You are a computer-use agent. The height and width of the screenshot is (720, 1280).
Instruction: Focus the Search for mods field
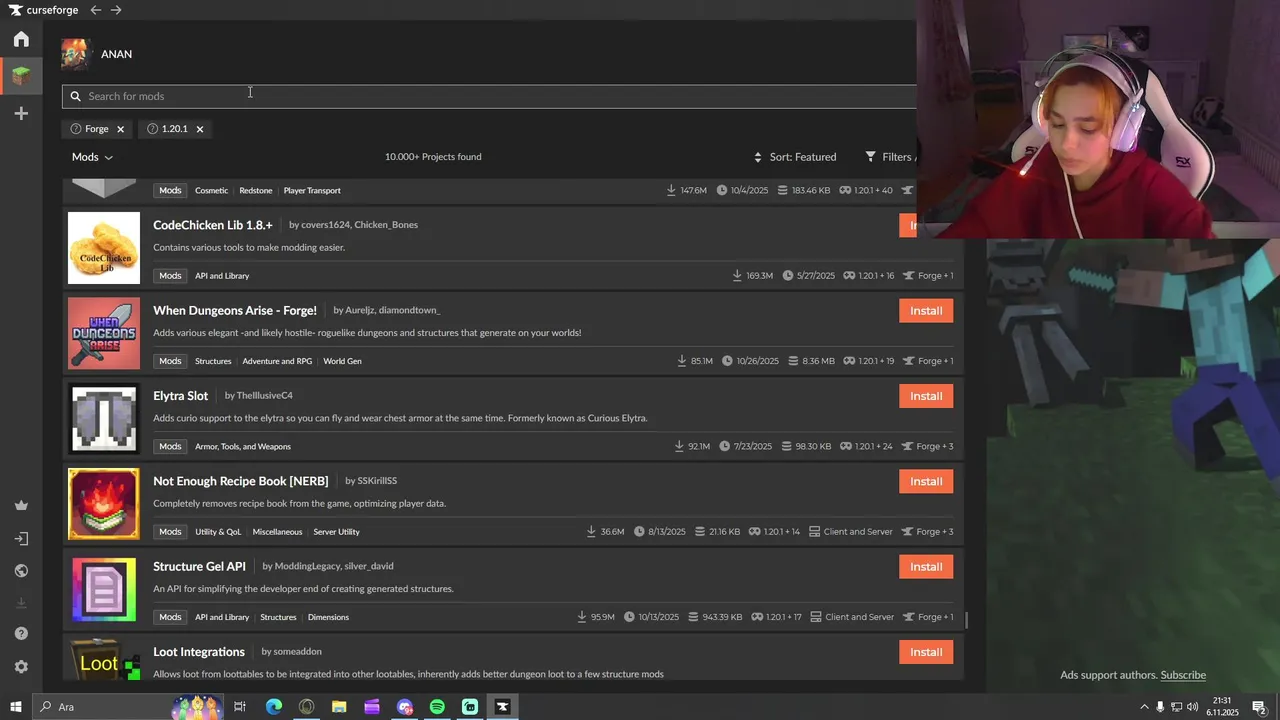(x=490, y=96)
